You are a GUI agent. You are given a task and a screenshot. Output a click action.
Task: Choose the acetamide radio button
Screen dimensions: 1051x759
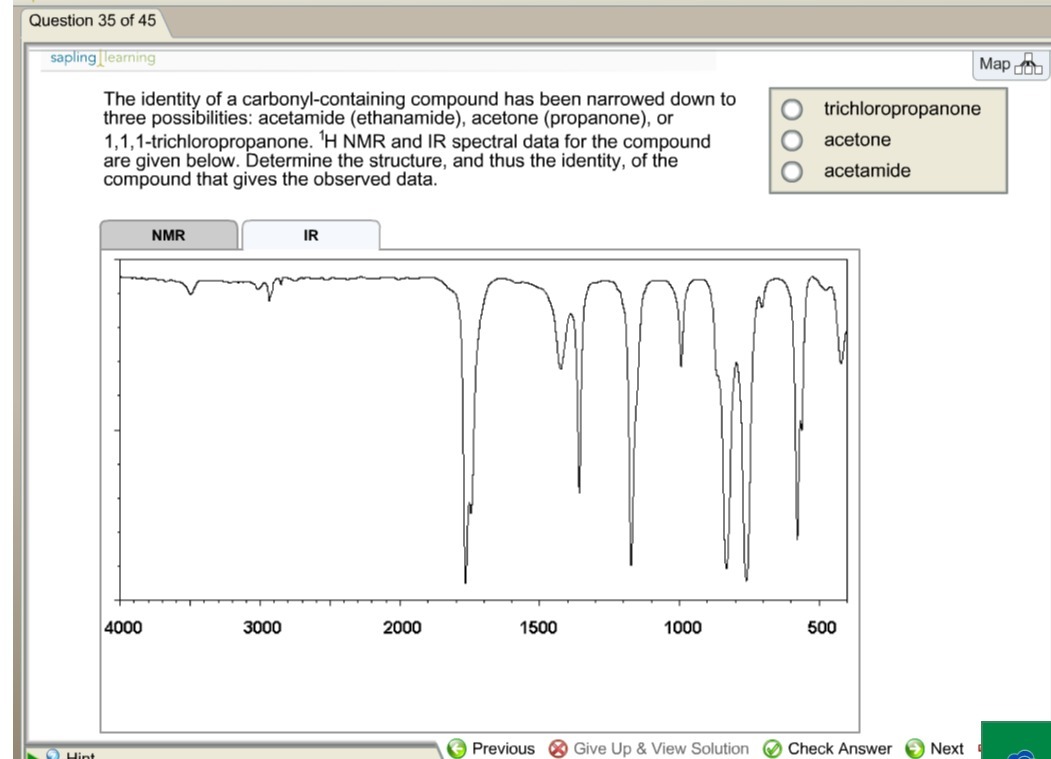(793, 171)
